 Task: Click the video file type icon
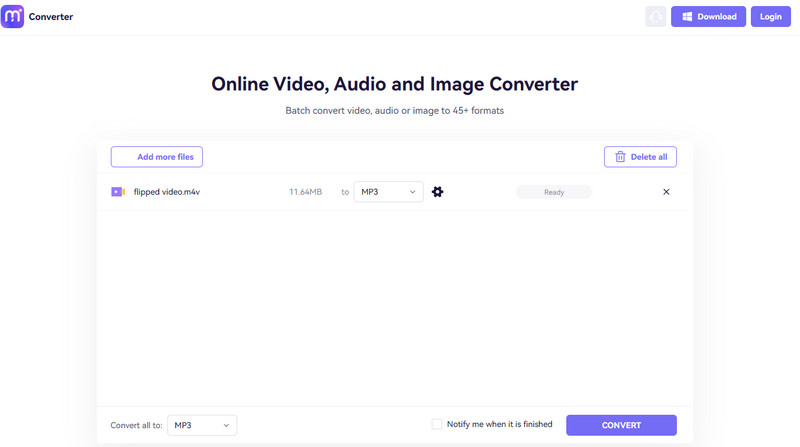pos(118,192)
